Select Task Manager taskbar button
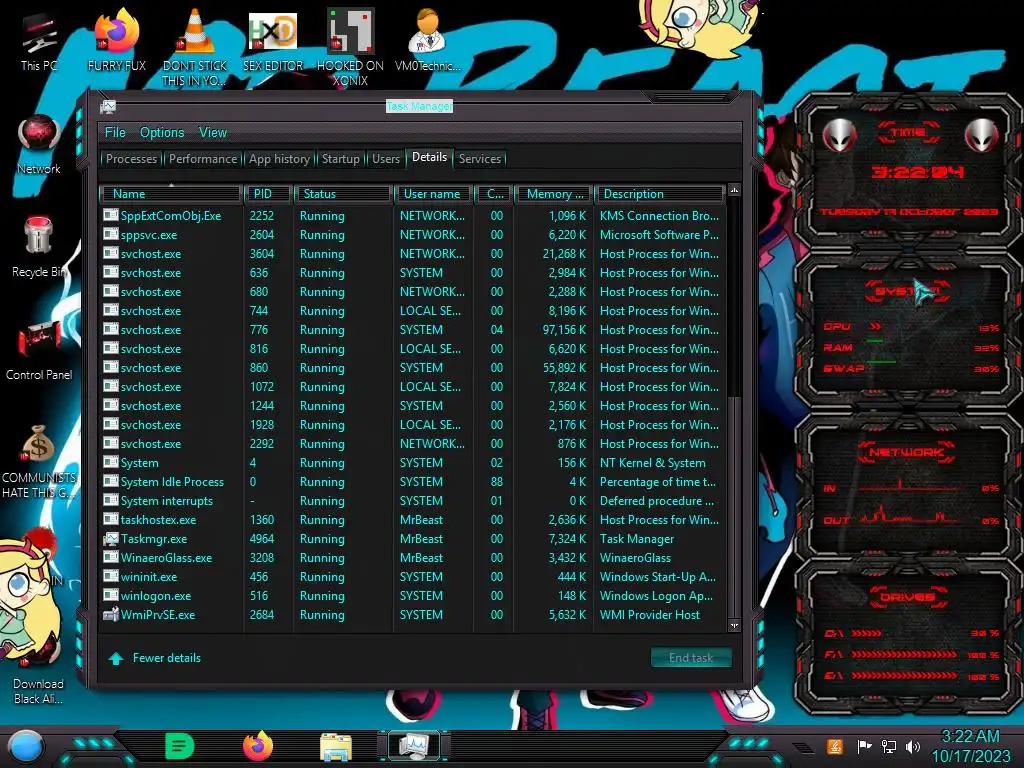1024x768 pixels. pos(414,746)
